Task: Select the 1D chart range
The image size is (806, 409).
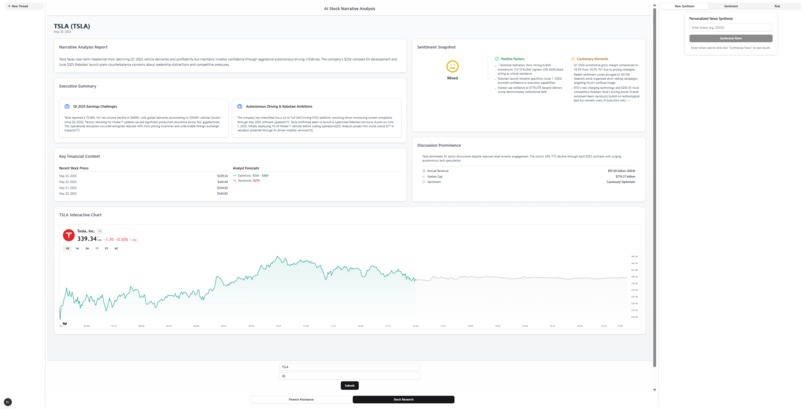Action: coord(67,249)
